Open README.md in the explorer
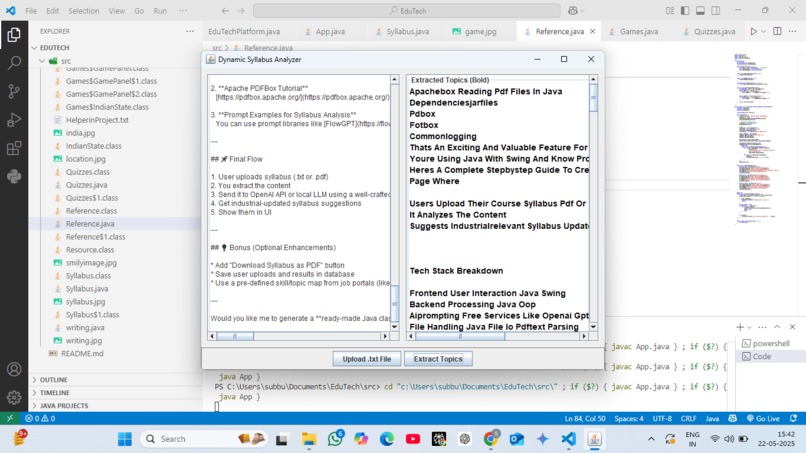Viewport: 806px width, 453px height. point(82,353)
